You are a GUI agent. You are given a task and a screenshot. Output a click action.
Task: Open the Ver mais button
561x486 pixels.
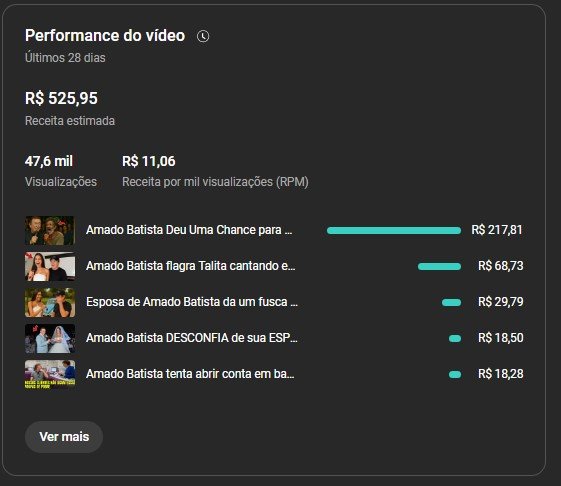click(x=64, y=437)
